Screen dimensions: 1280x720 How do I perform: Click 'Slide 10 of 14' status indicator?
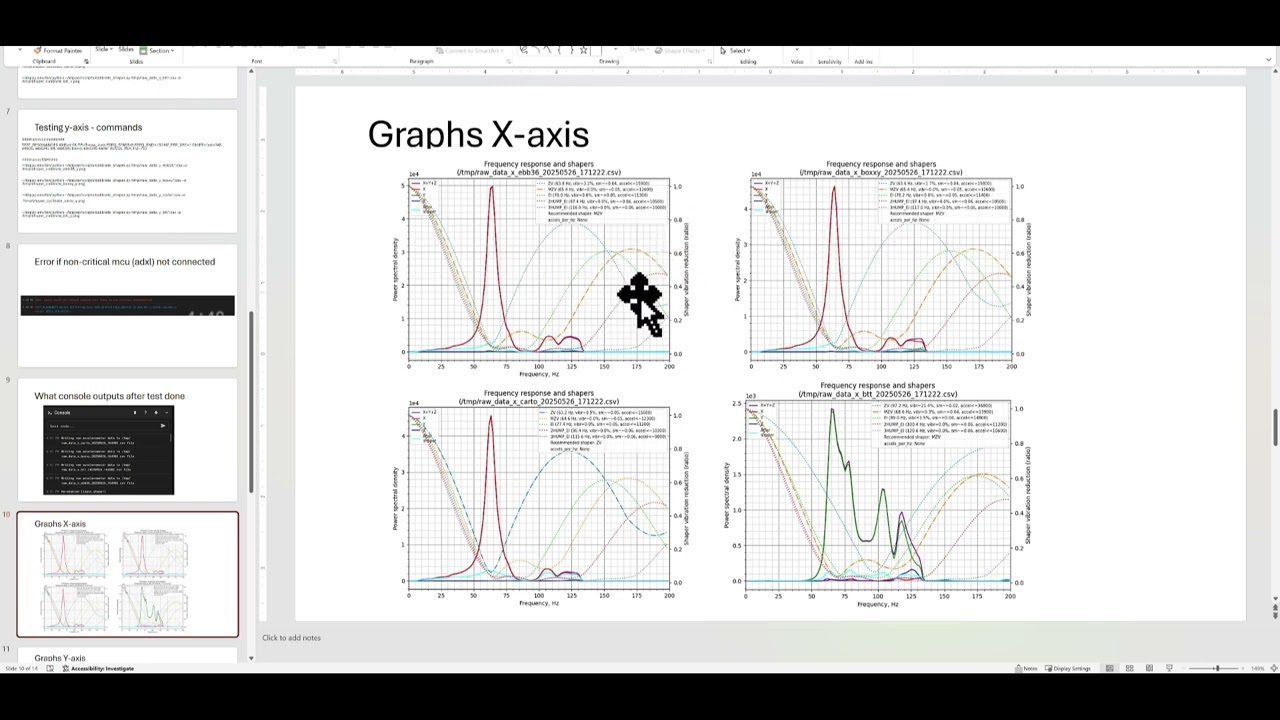(21, 668)
